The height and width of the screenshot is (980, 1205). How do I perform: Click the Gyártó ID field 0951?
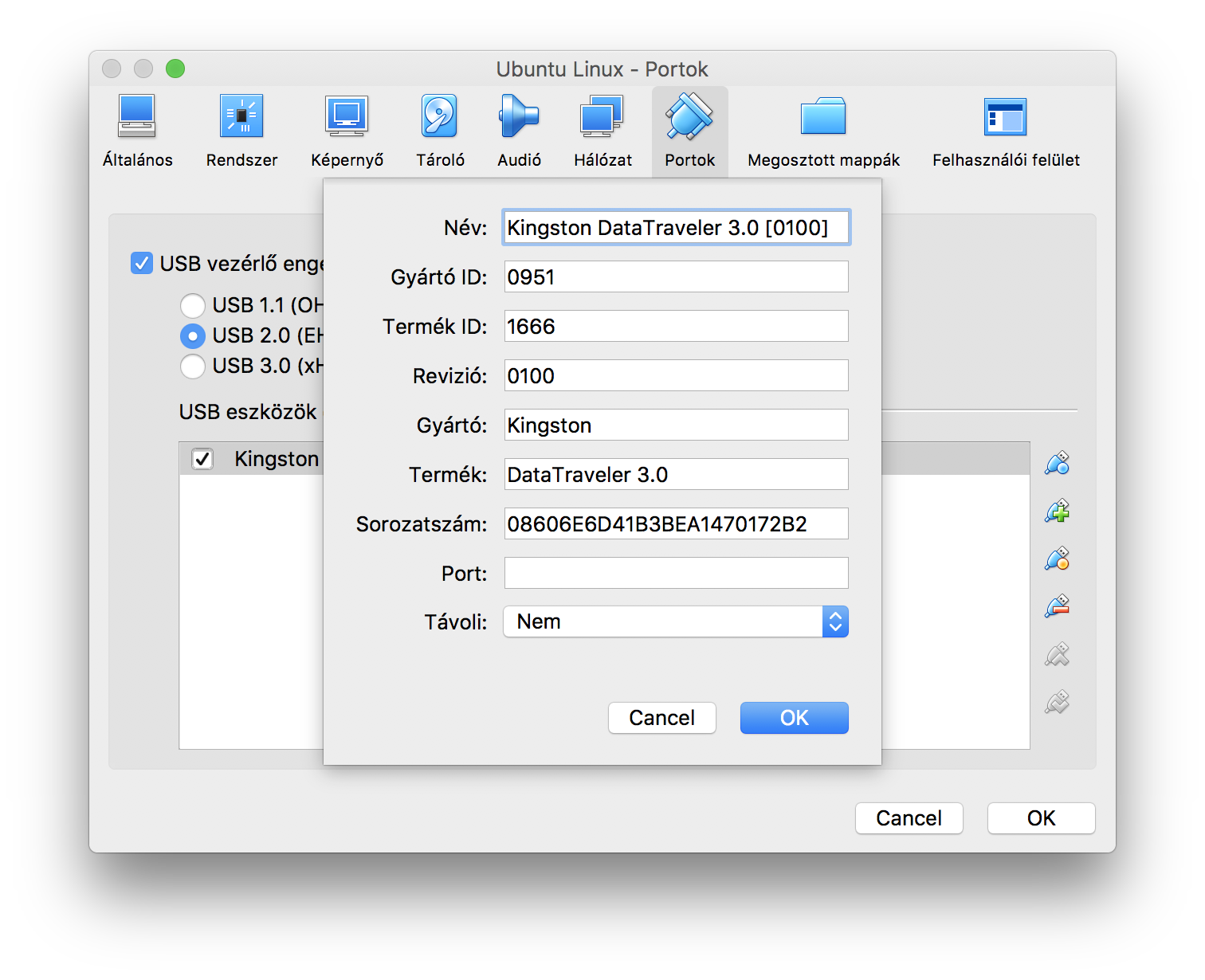tap(676, 276)
